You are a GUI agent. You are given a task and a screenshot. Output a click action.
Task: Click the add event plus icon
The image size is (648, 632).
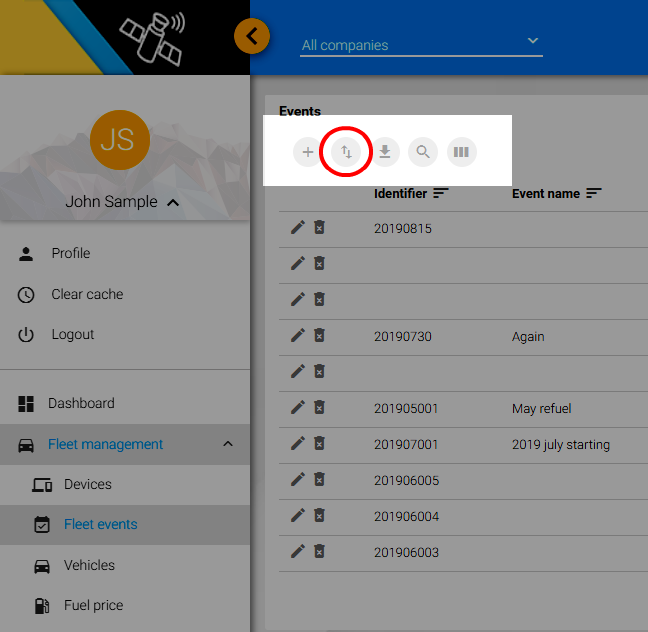click(308, 152)
